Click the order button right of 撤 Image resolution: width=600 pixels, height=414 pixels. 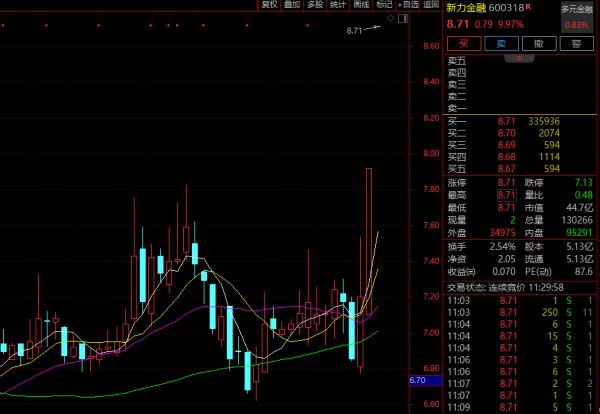[x=577, y=43]
